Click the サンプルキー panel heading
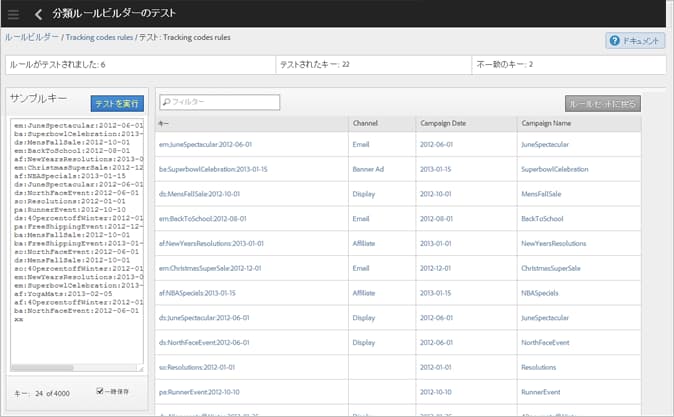The height and width of the screenshot is (417, 674). pos(38,98)
